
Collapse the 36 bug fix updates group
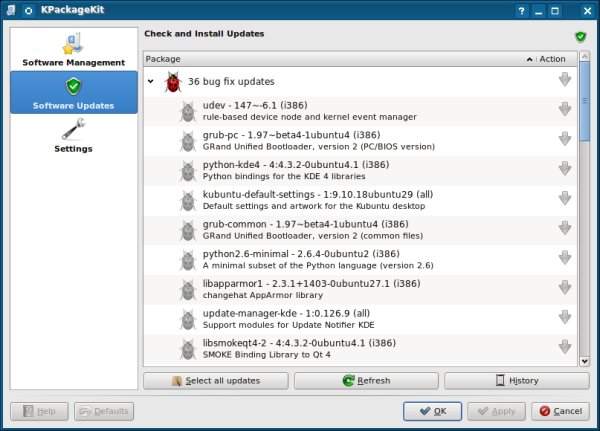click(x=150, y=81)
